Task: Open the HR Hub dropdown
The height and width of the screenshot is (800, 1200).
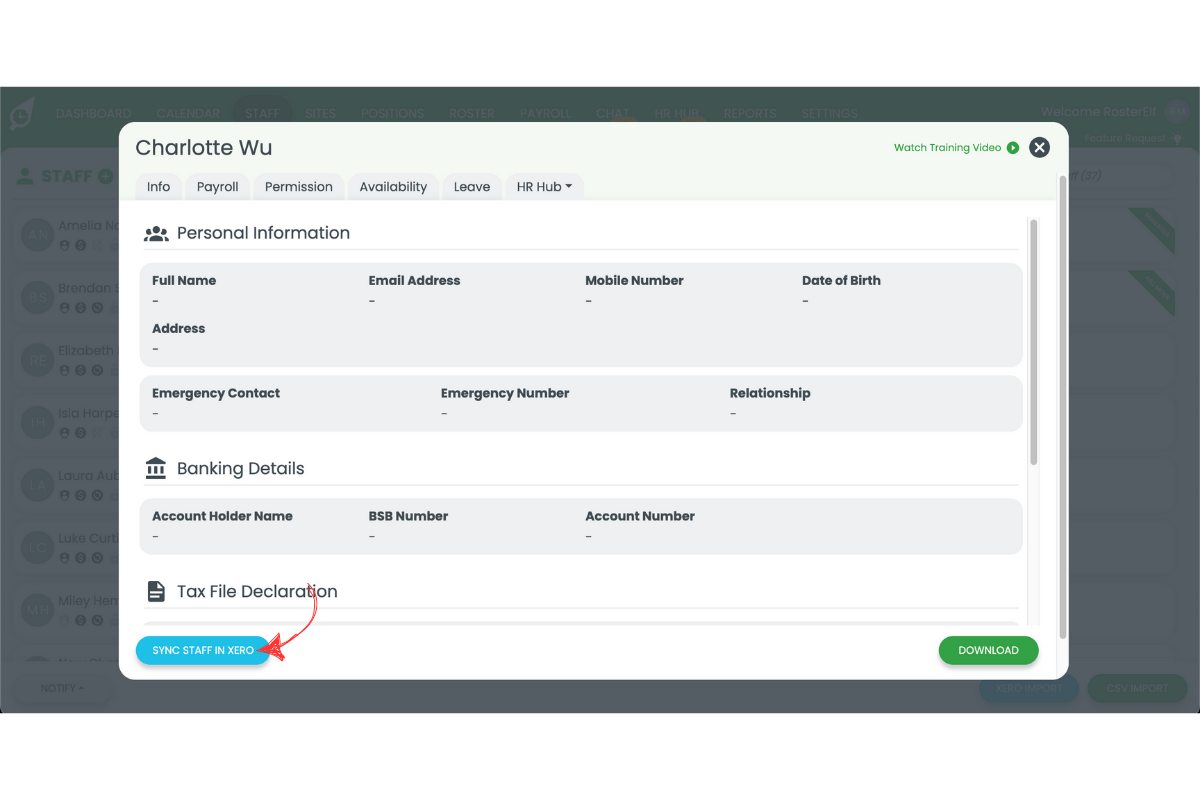Action: coord(544,186)
